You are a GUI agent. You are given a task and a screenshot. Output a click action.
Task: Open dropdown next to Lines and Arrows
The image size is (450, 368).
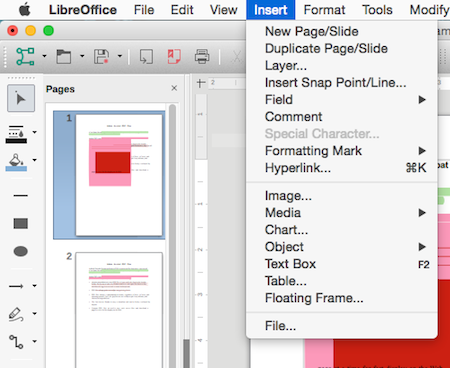35,286
